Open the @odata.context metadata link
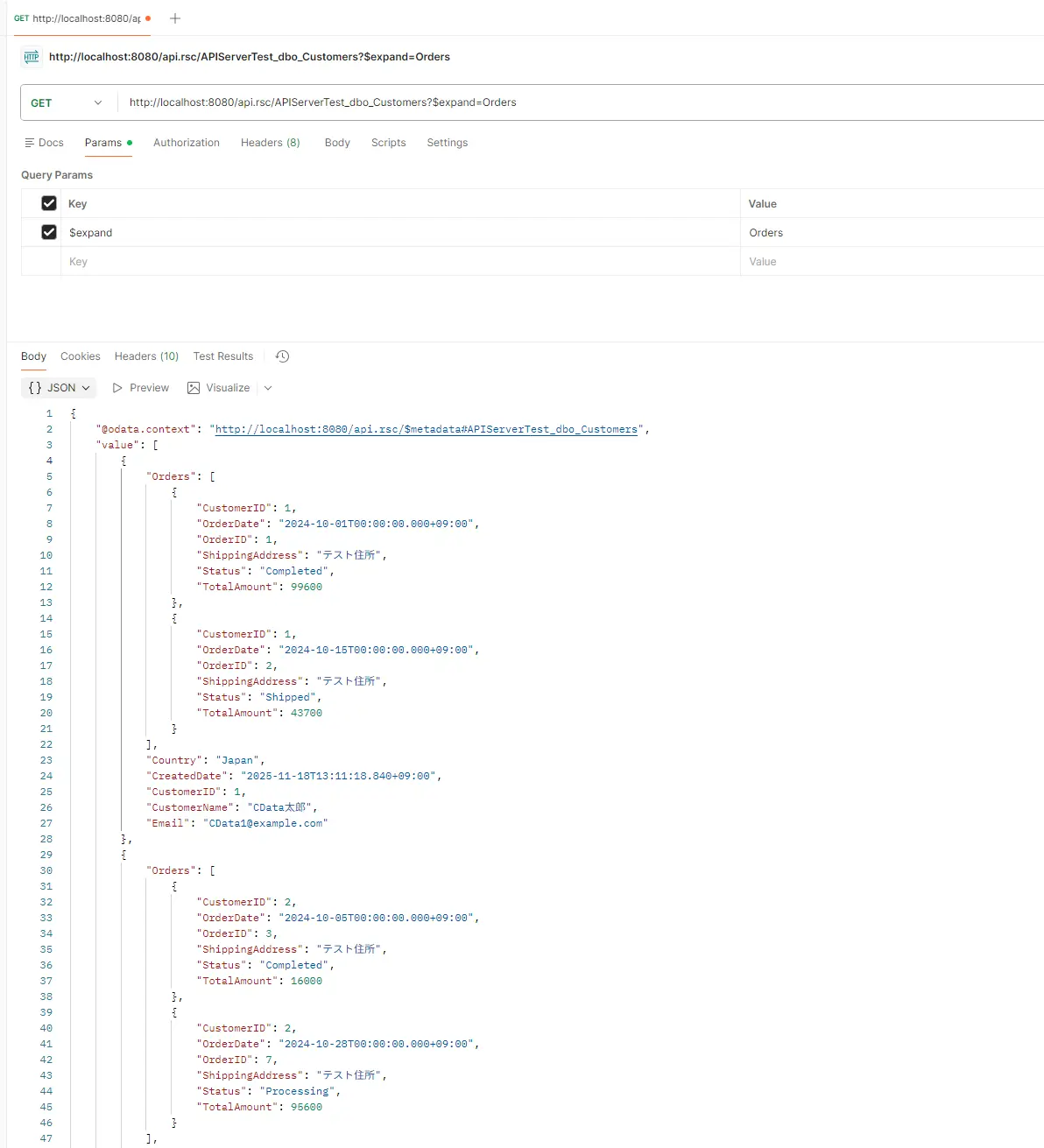Image resolution: width=1044 pixels, height=1148 pixels. pyautogui.click(x=426, y=429)
